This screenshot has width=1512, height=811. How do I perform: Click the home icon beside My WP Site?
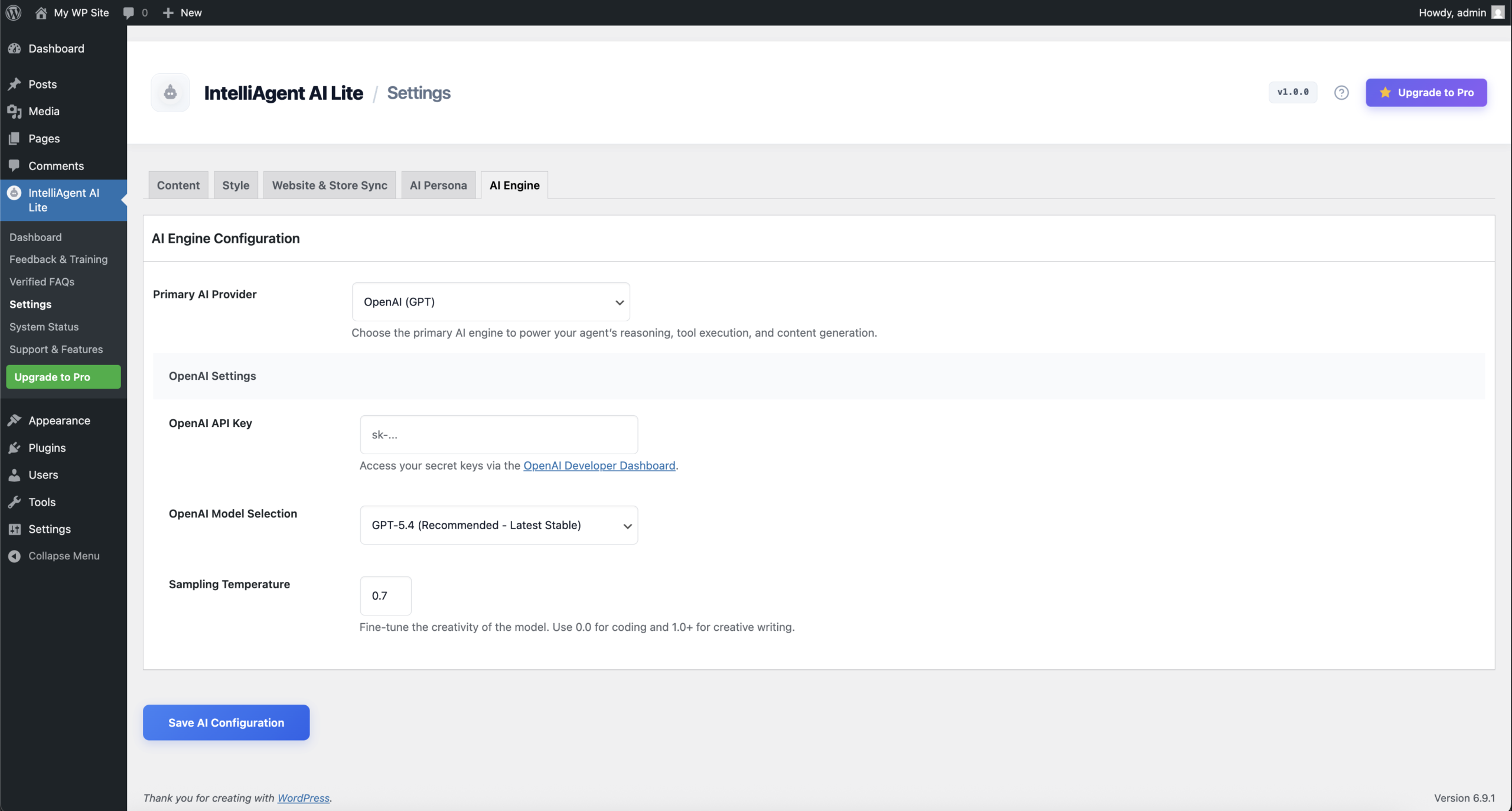(x=41, y=12)
